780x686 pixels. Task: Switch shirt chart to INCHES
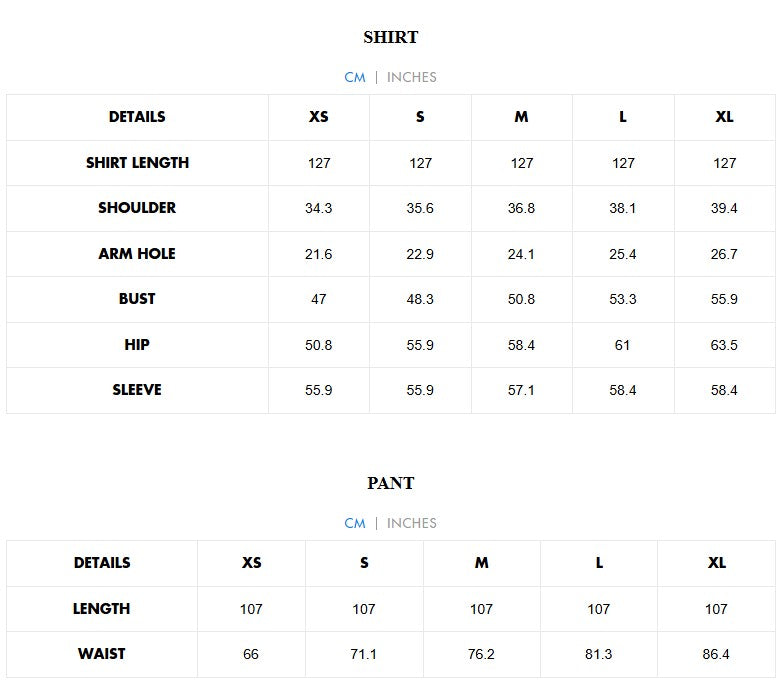pyautogui.click(x=411, y=77)
